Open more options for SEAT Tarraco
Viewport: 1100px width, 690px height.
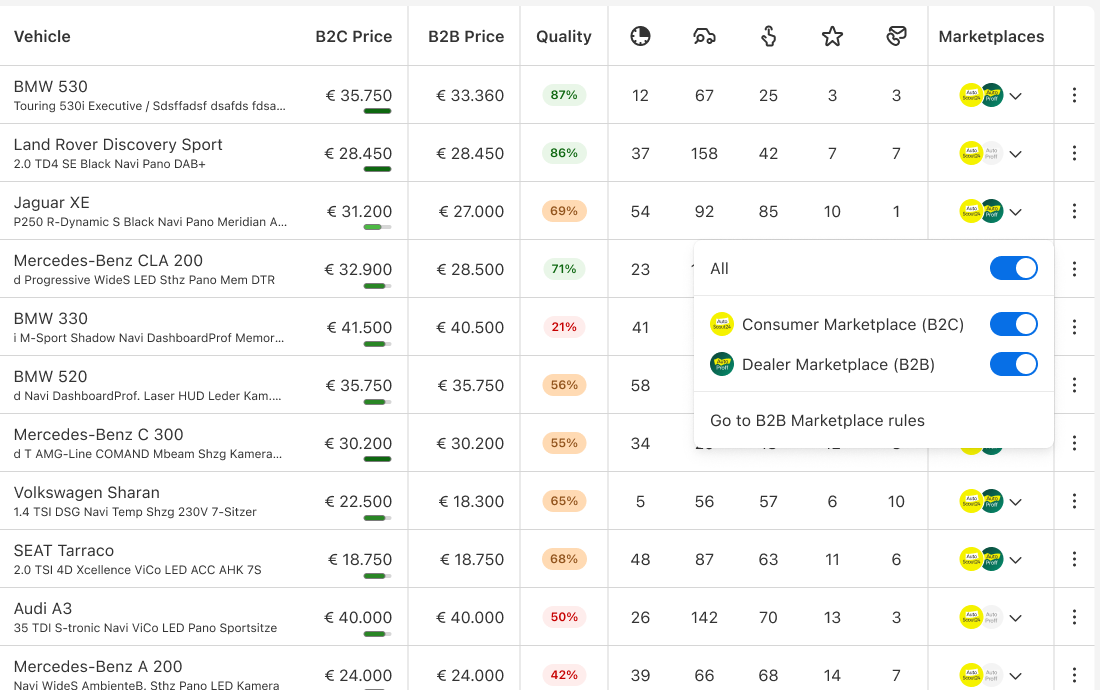click(x=1074, y=560)
